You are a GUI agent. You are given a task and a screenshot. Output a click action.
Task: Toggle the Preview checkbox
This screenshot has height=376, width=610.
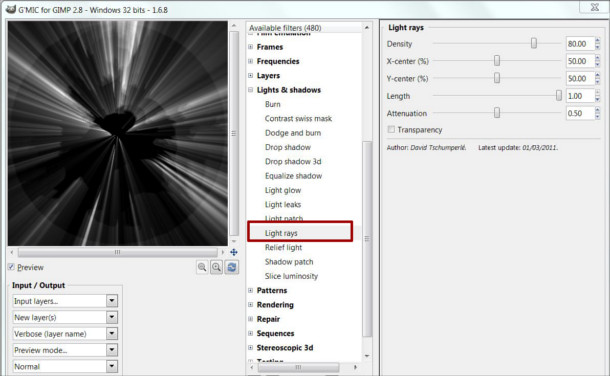click(x=11, y=267)
